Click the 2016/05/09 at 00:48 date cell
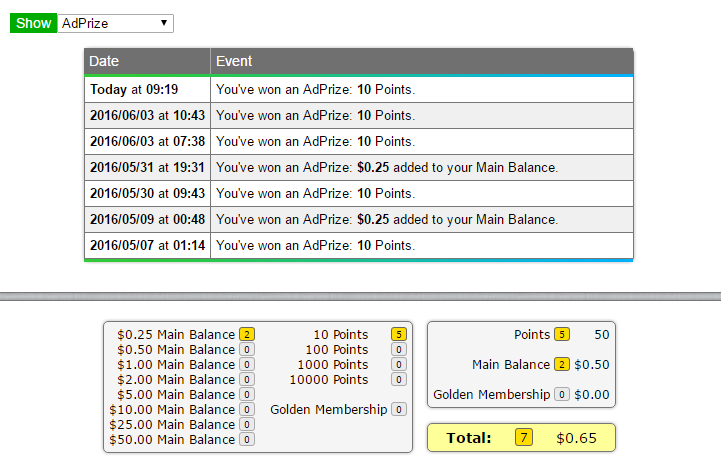Image resolution: width=721 pixels, height=469 pixels. pyautogui.click(x=147, y=219)
